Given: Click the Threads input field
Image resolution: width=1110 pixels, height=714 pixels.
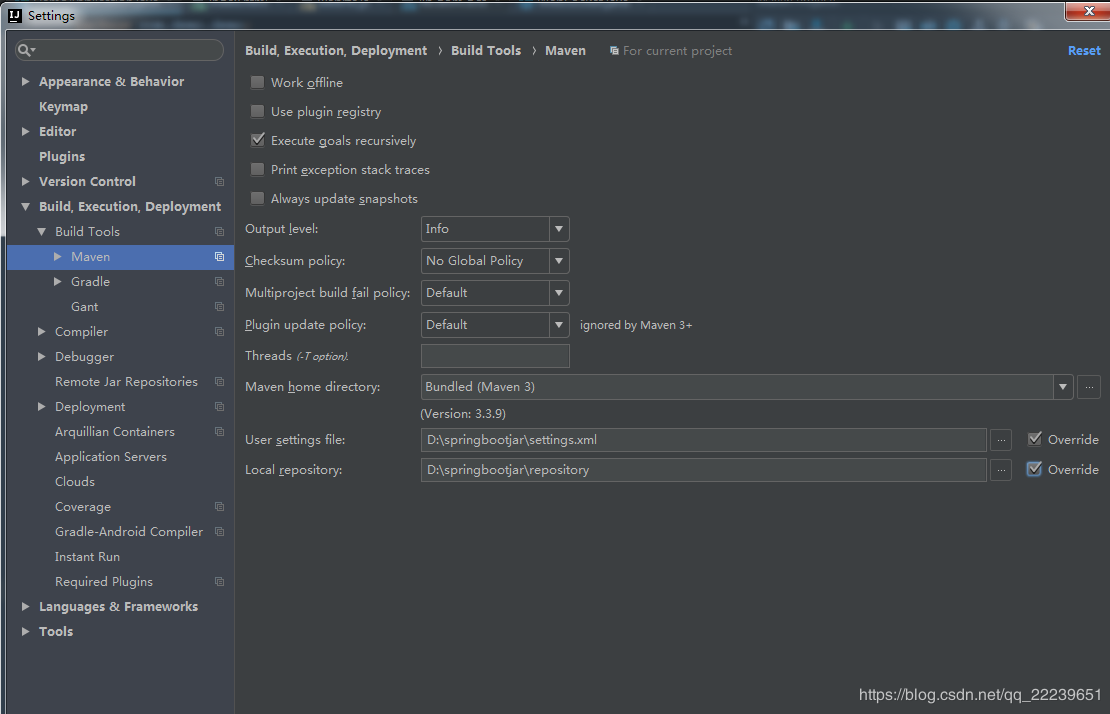Looking at the screenshot, I should pos(495,356).
